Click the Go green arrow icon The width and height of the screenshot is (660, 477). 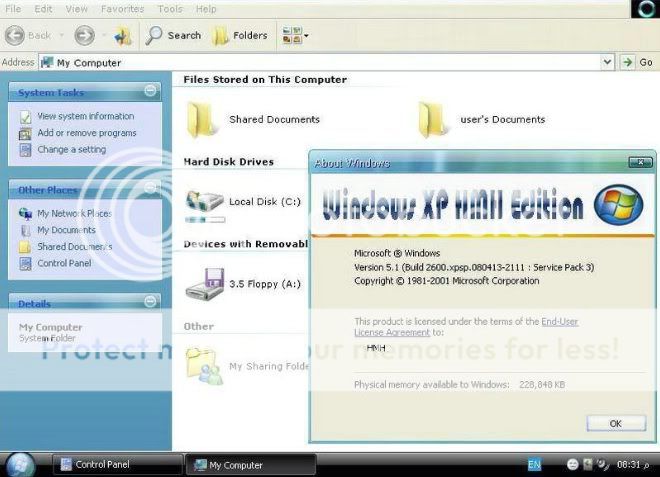(x=627, y=62)
